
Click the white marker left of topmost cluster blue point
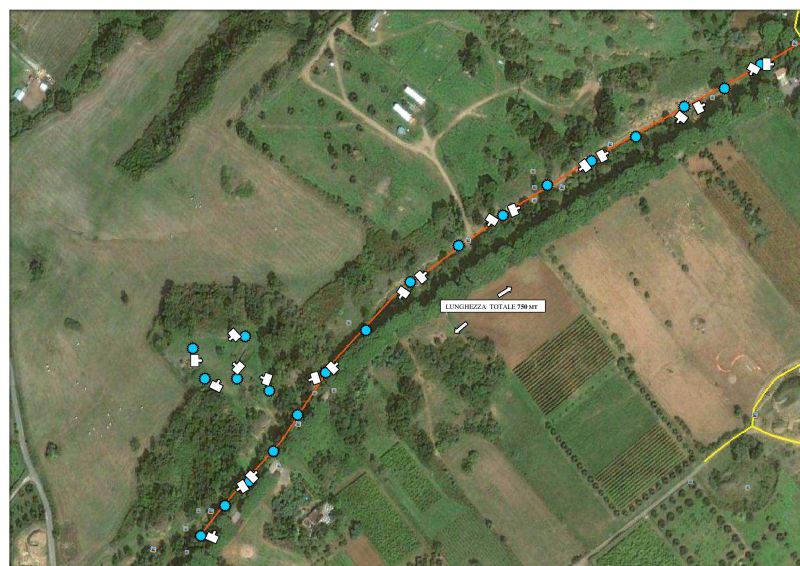(x=234, y=335)
